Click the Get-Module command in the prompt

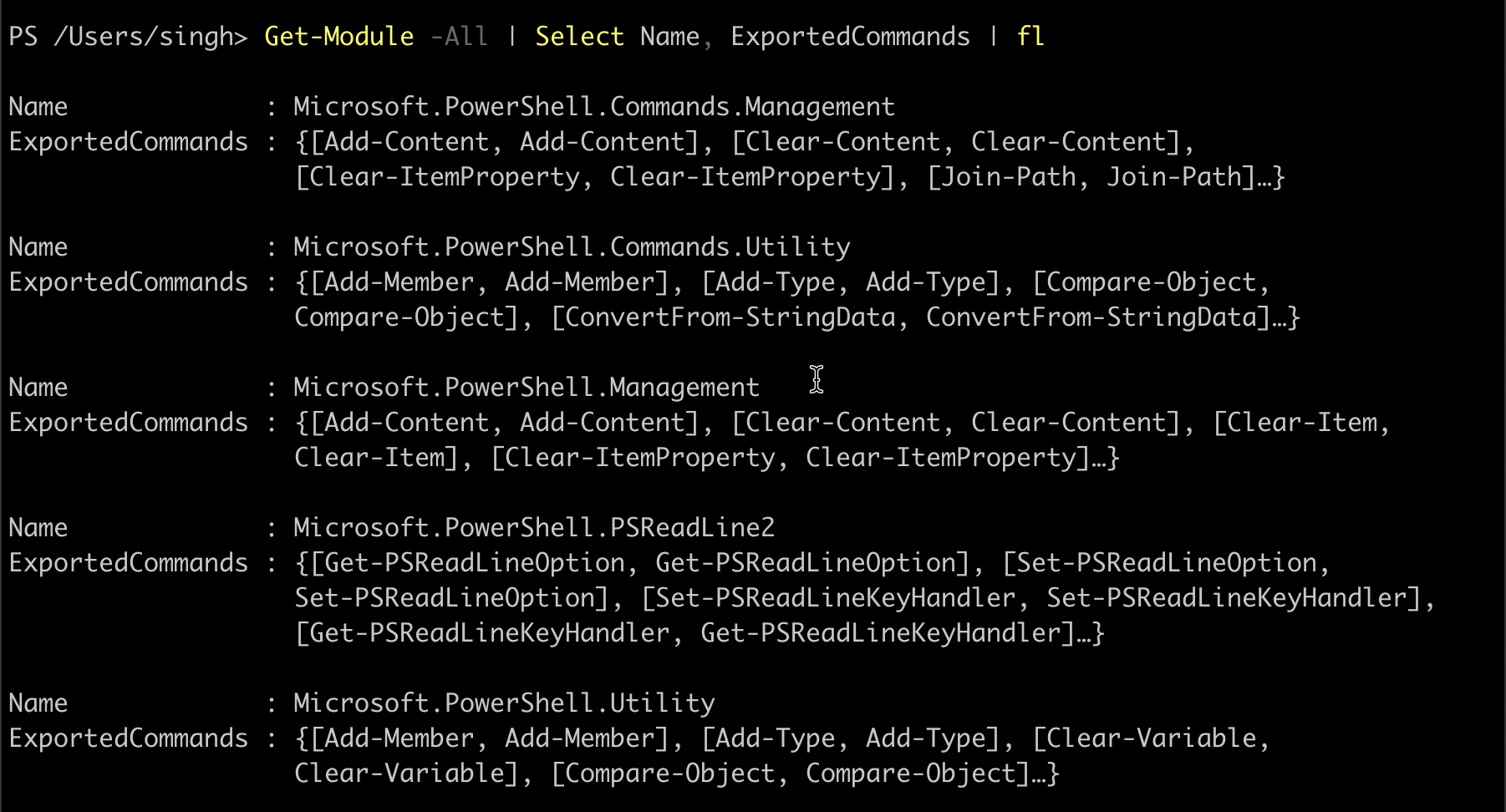coord(338,37)
